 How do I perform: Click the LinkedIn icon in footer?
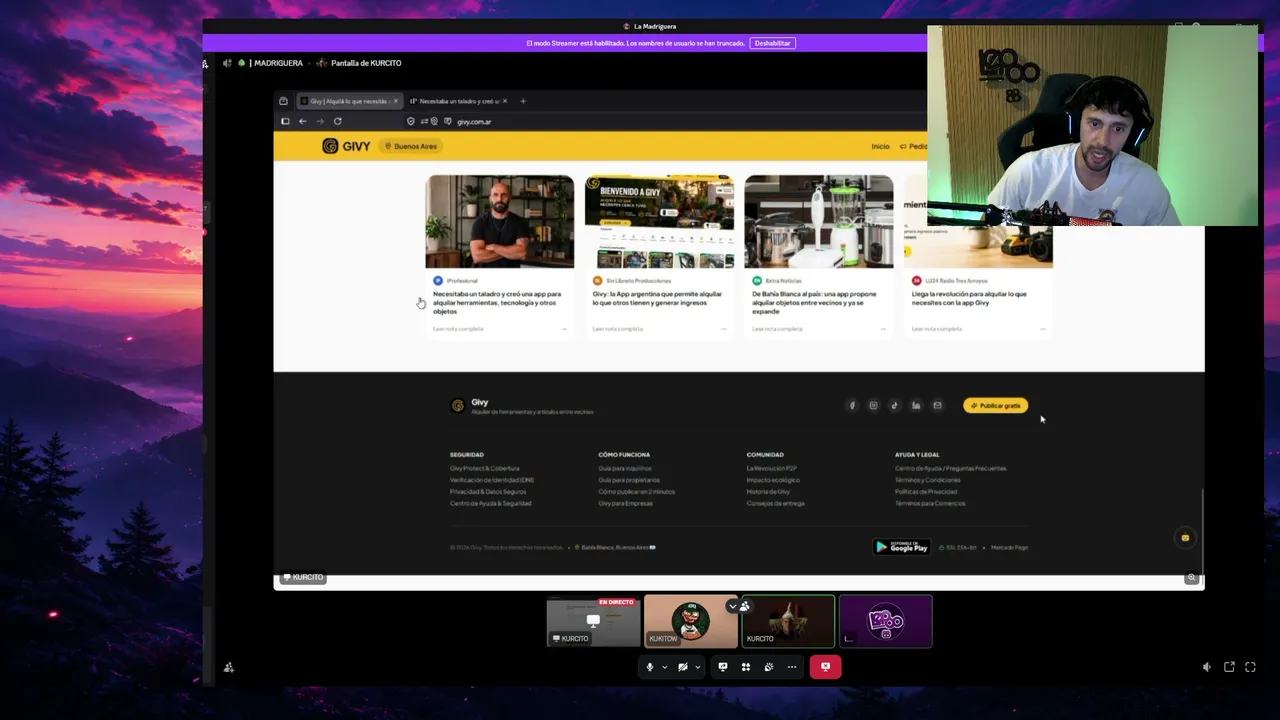(916, 406)
